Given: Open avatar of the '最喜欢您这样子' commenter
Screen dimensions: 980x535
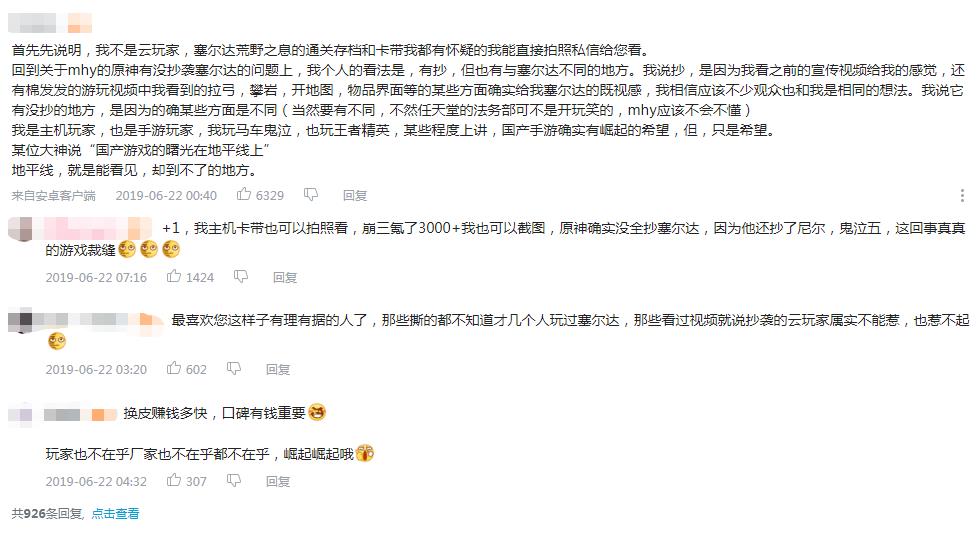Looking at the screenshot, I should (x=19, y=321).
